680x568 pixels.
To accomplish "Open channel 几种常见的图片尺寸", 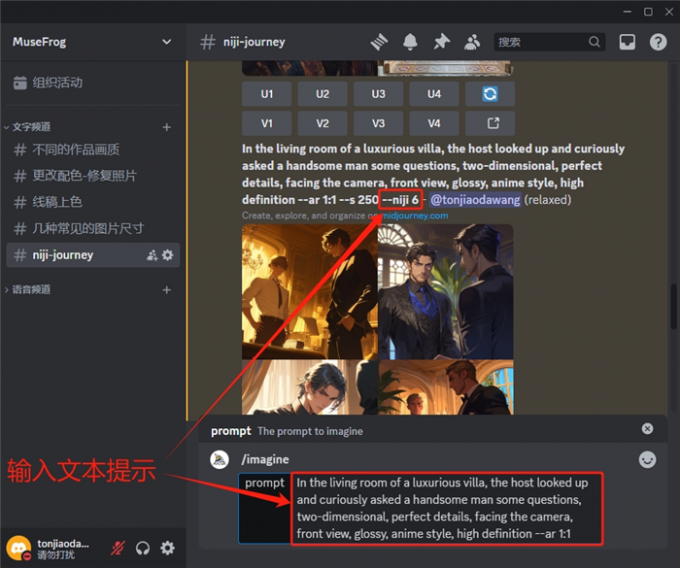I will pyautogui.click(x=93, y=229).
